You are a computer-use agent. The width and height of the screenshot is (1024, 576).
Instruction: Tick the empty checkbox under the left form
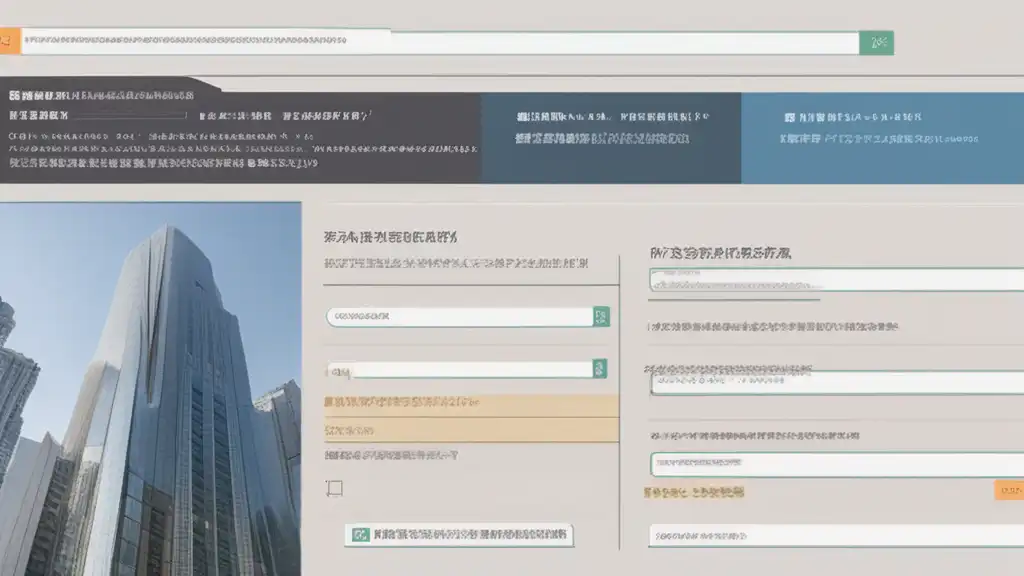pyautogui.click(x=335, y=488)
